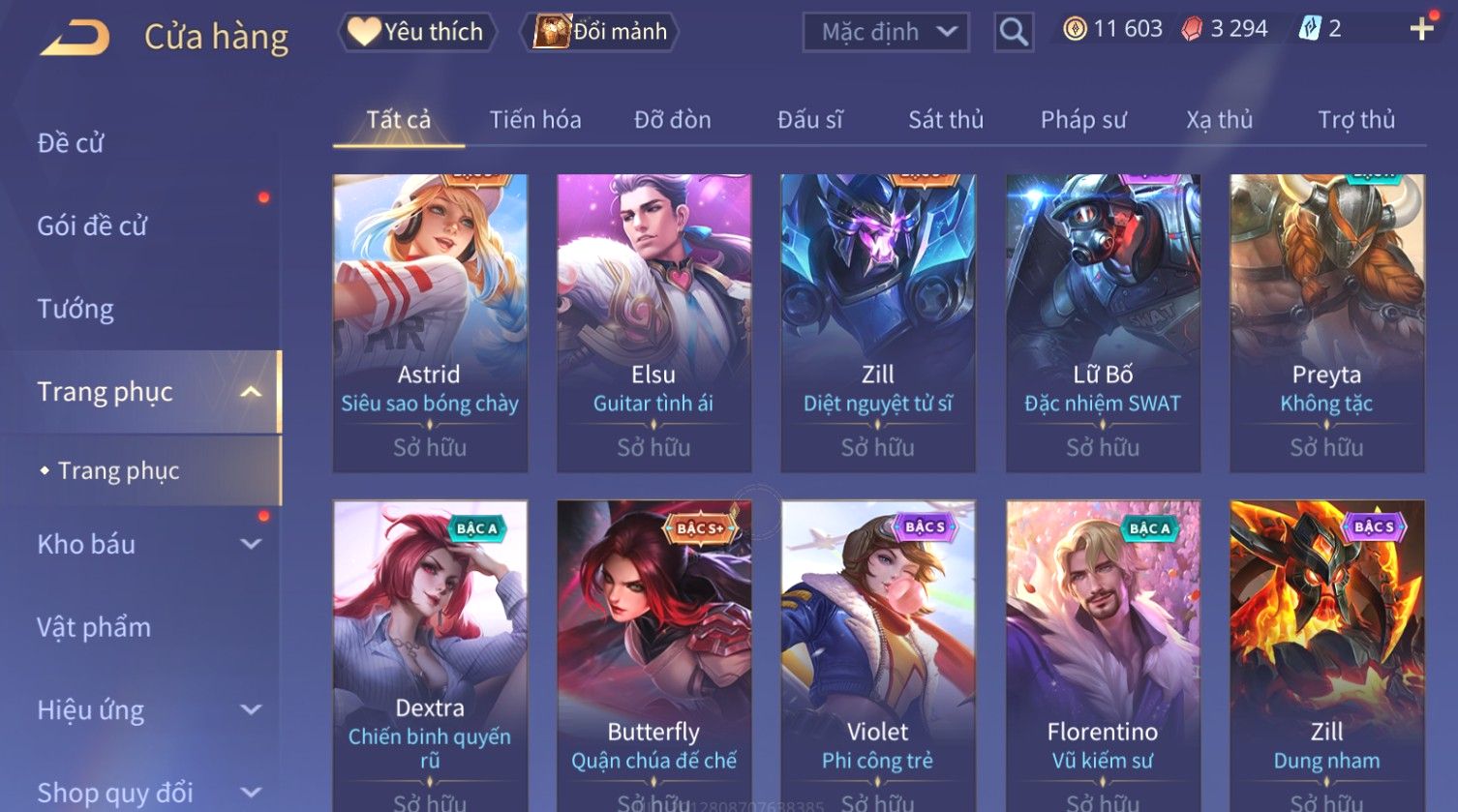
Task: Open the Mặc định sort dropdown
Action: pos(886,32)
